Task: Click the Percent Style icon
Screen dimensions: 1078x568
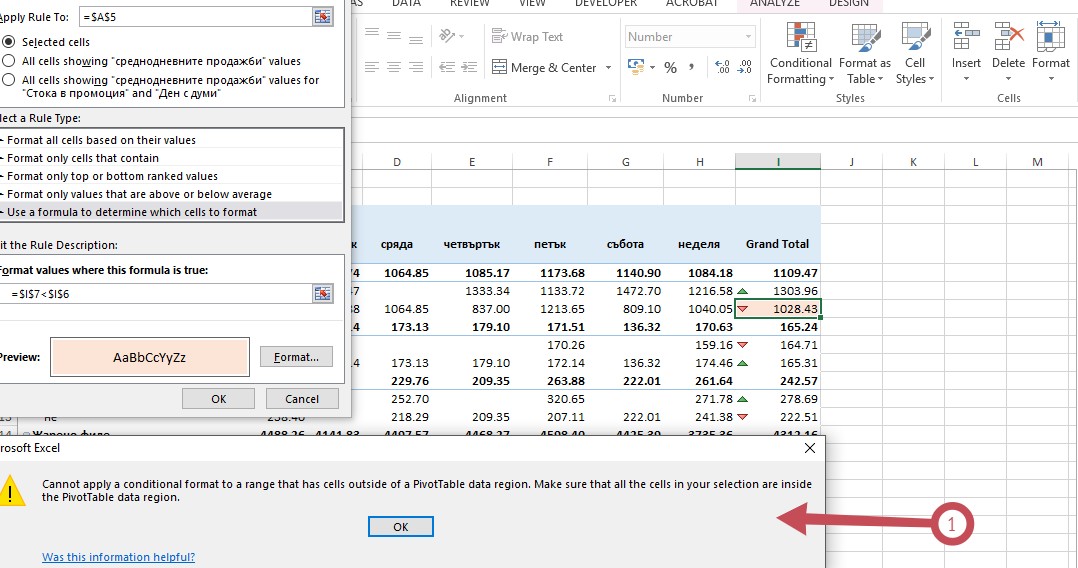Action: (x=670, y=68)
